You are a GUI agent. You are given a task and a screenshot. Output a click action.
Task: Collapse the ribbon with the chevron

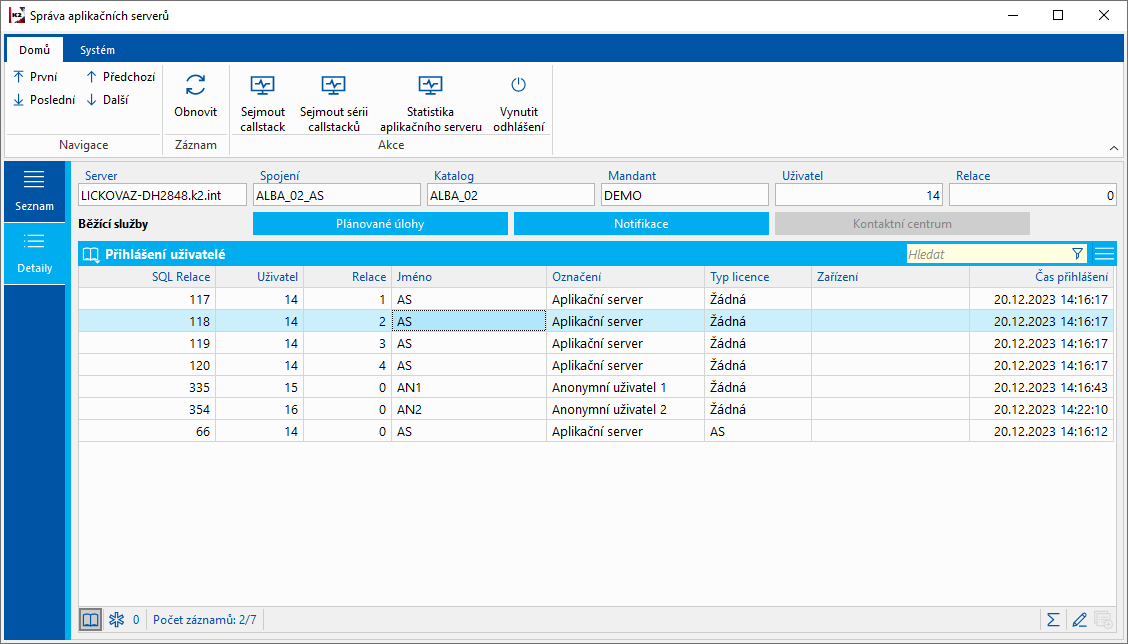pyautogui.click(x=1114, y=148)
